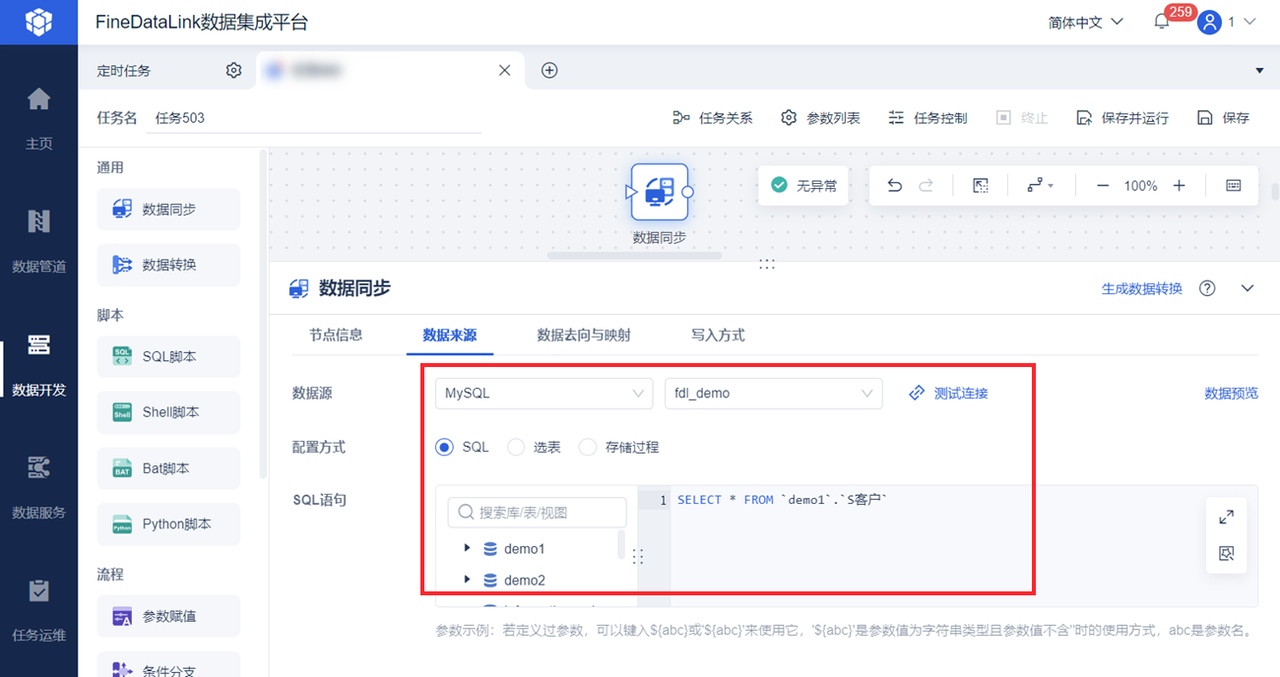1280x677 pixels.
Task: Click the 任务名 input field
Action: pyautogui.click(x=314, y=117)
